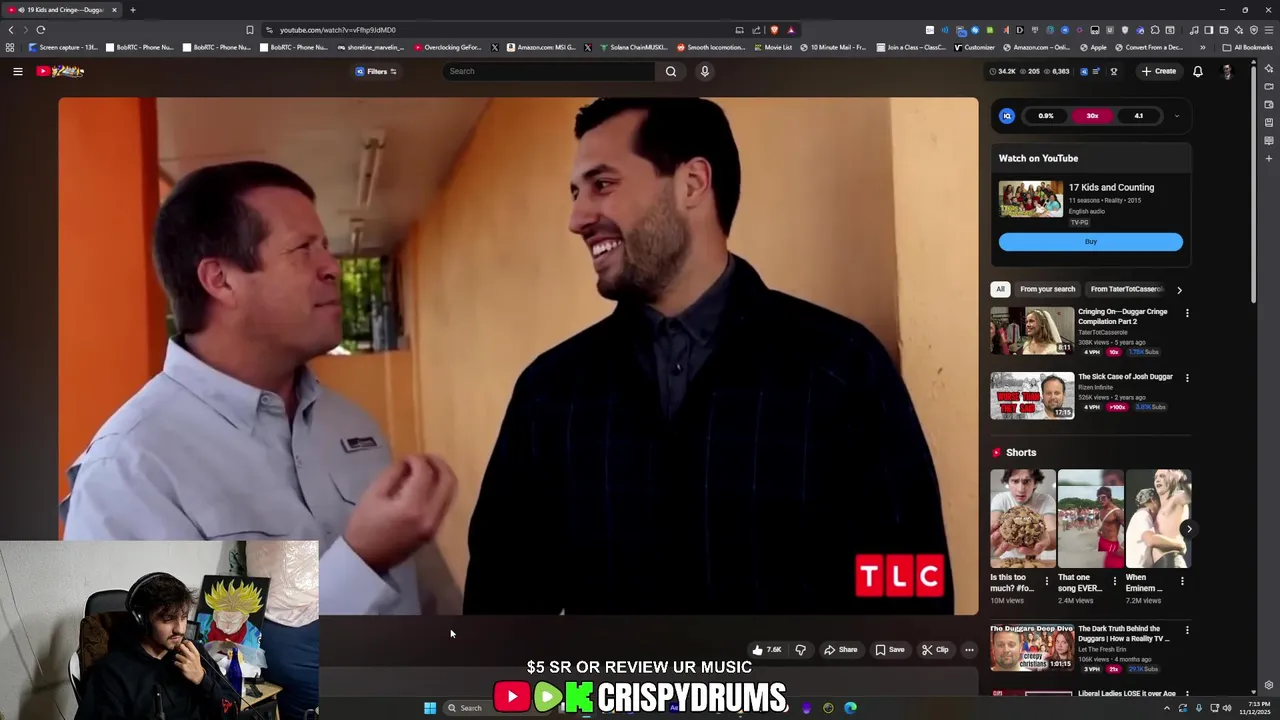The width and height of the screenshot is (1280, 720).
Task: Show more Shorts with the next arrow
Action: click(x=1187, y=529)
